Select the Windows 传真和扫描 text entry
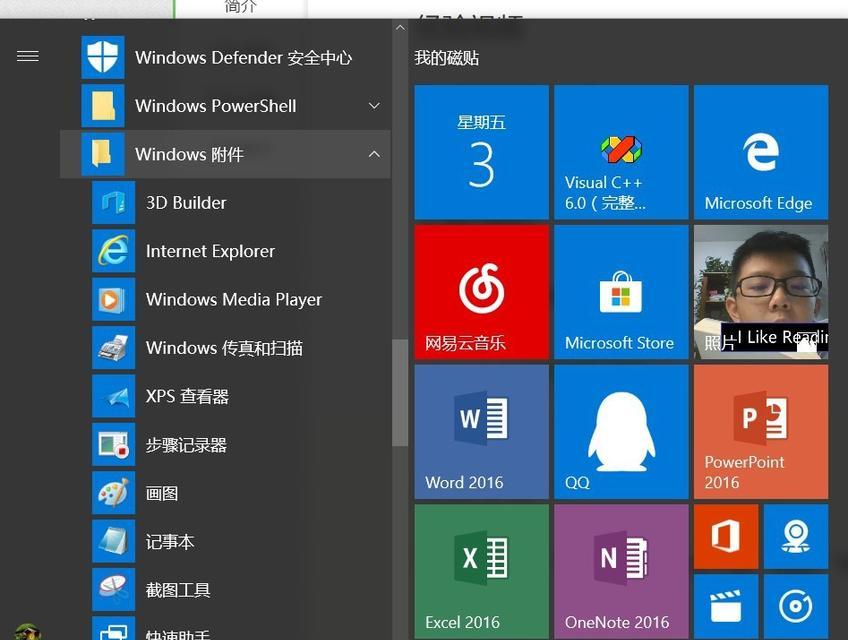 point(224,347)
